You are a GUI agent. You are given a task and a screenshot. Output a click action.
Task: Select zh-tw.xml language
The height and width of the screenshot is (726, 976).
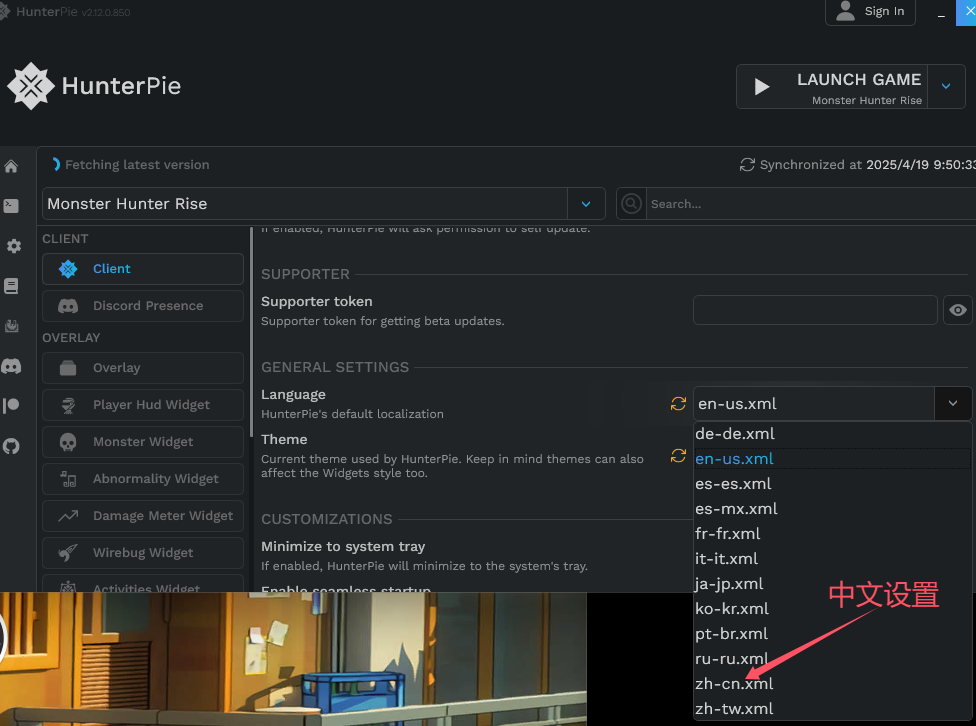point(832,709)
